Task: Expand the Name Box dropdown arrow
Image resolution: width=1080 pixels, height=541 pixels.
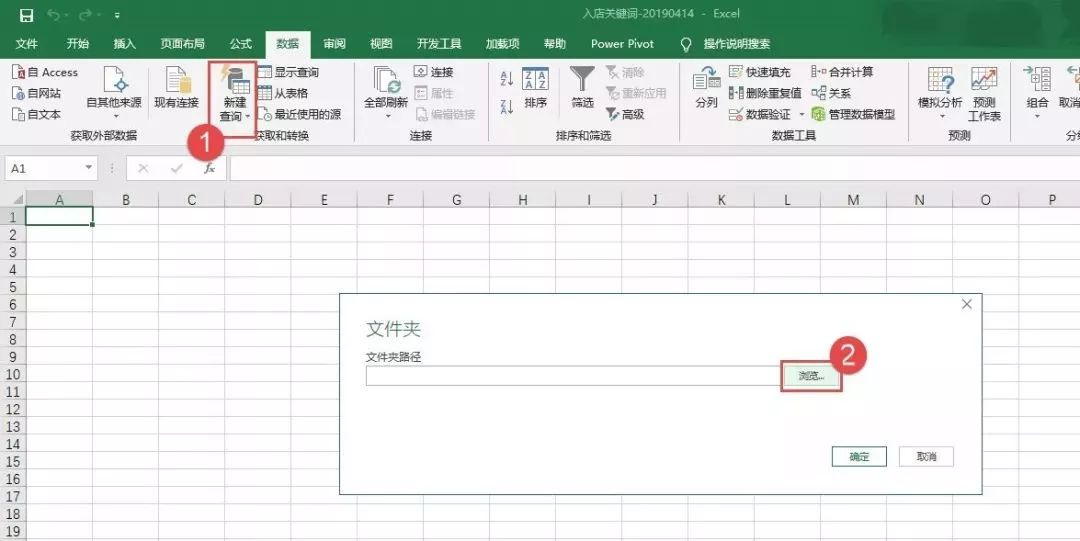Action: pos(88,168)
